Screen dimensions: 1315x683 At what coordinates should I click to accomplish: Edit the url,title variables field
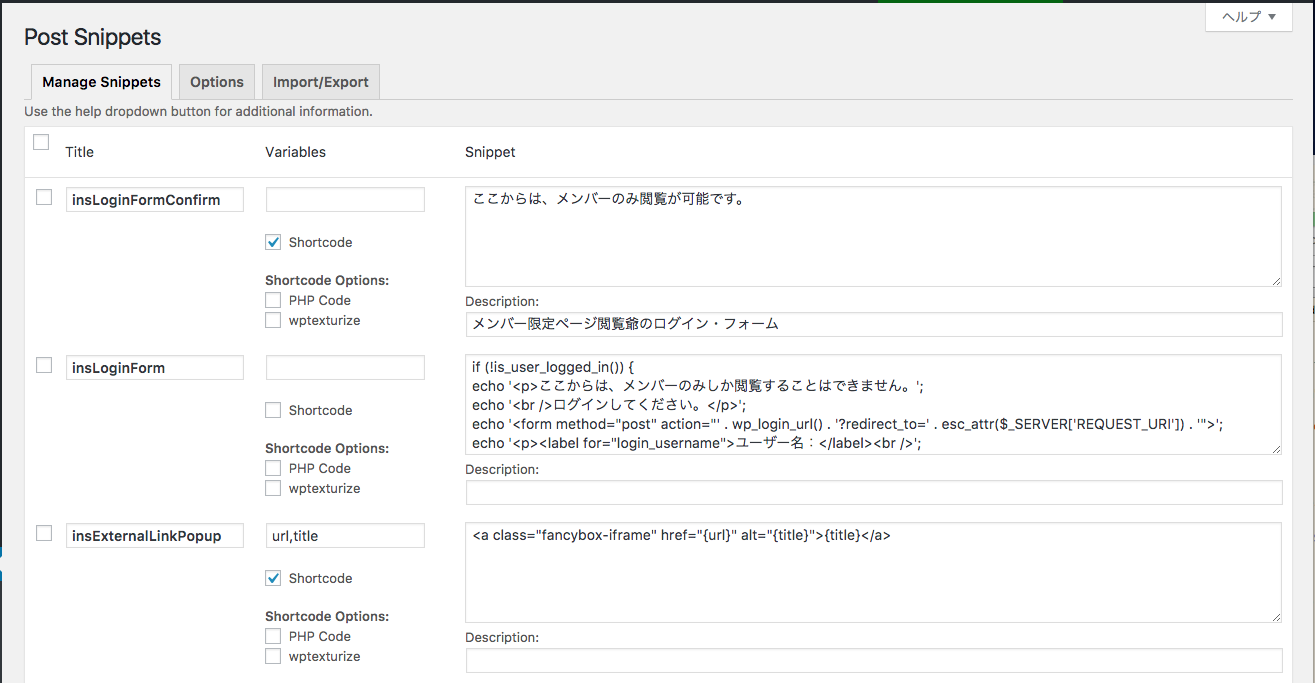pyautogui.click(x=345, y=536)
